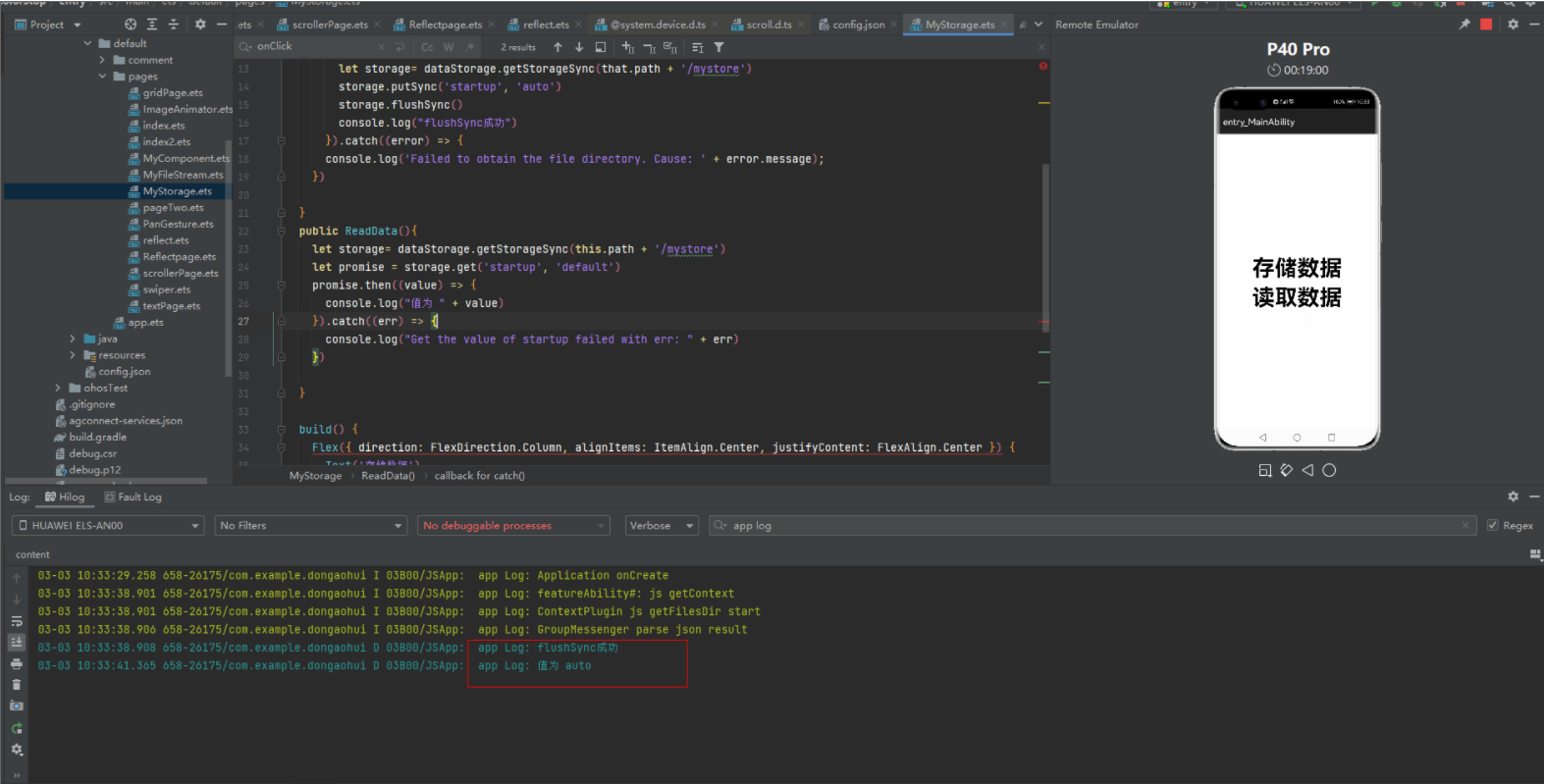Open search history magnifier icon

coord(244,46)
